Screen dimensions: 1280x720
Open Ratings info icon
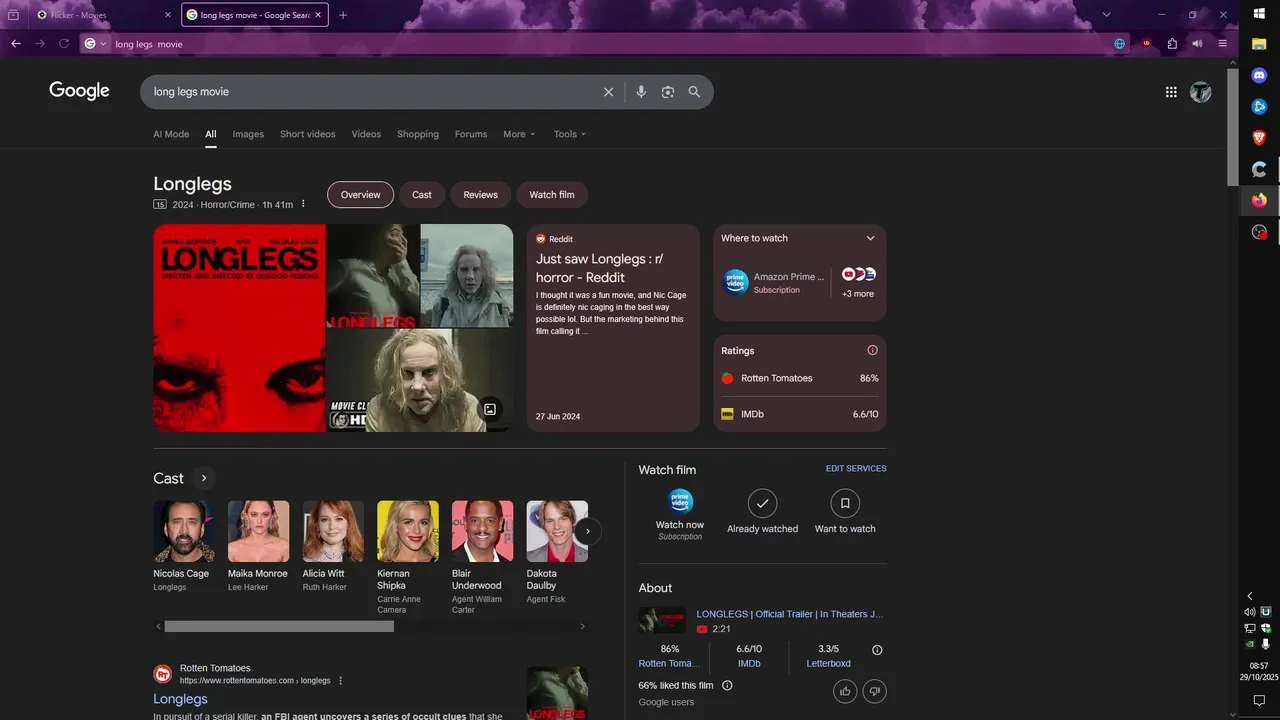click(872, 350)
